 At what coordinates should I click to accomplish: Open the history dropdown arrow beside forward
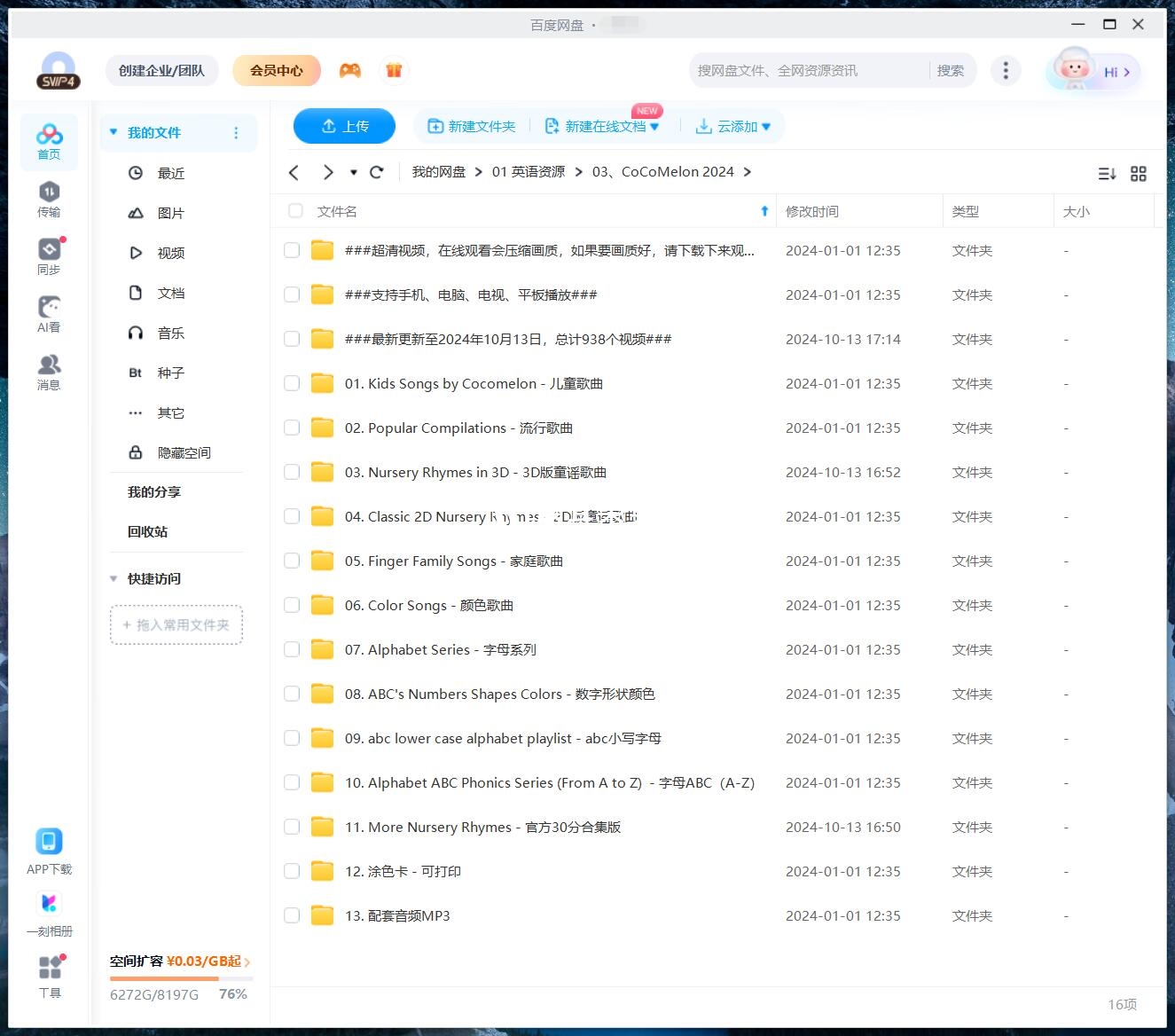[354, 172]
